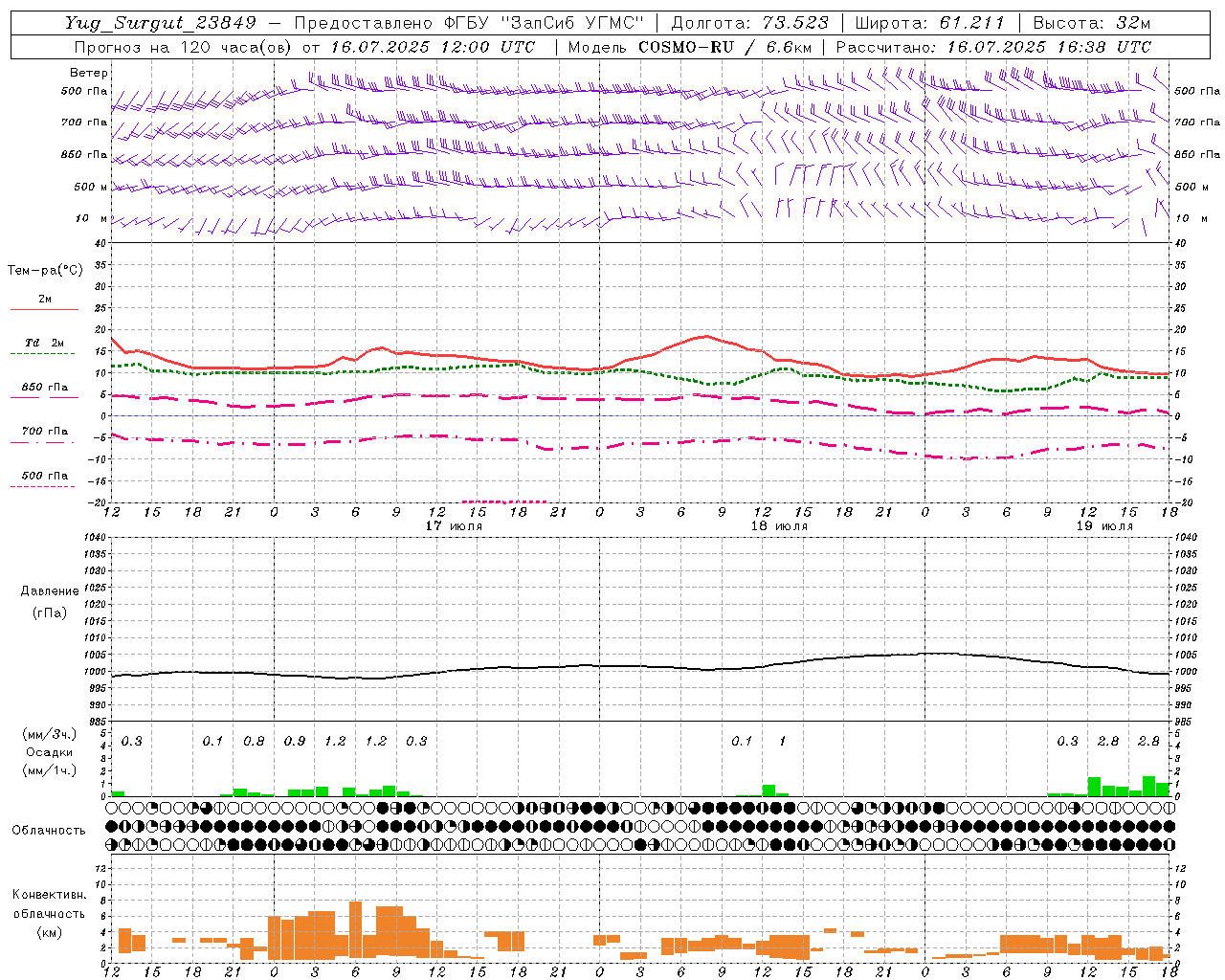Click the "Тем-ра(°C)" panel label

[45, 271]
